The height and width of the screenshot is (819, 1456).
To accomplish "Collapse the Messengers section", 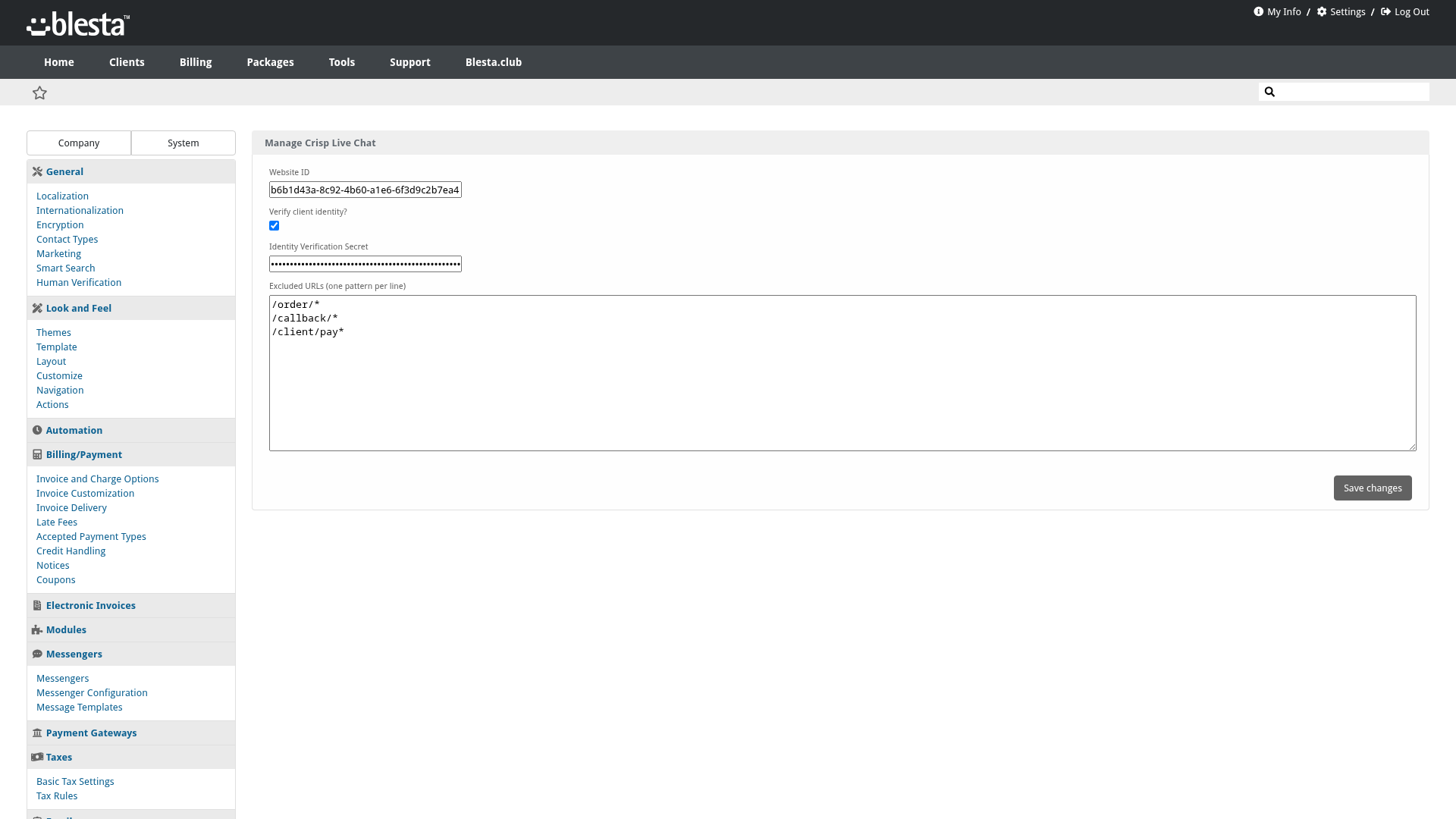I will 131,654.
